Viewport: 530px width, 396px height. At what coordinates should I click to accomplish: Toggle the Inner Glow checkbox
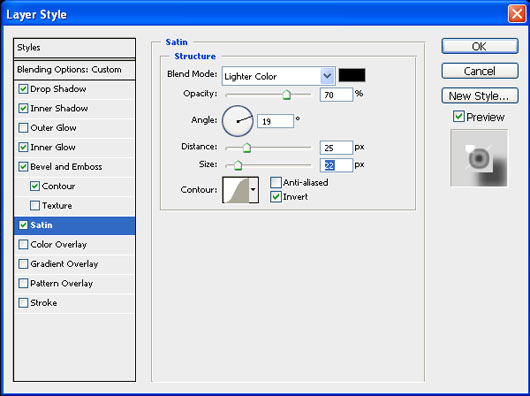(x=23, y=147)
